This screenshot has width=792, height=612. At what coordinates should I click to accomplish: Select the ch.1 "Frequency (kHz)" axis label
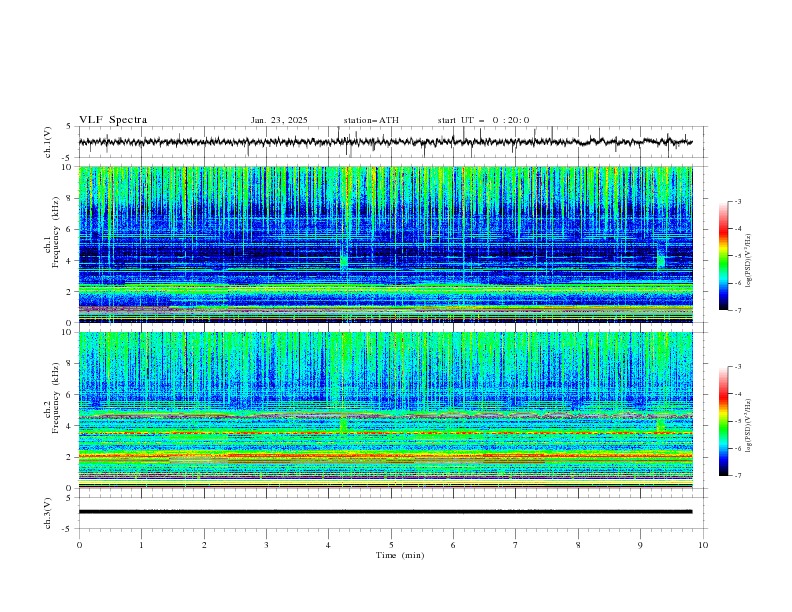(x=56, y=233)
